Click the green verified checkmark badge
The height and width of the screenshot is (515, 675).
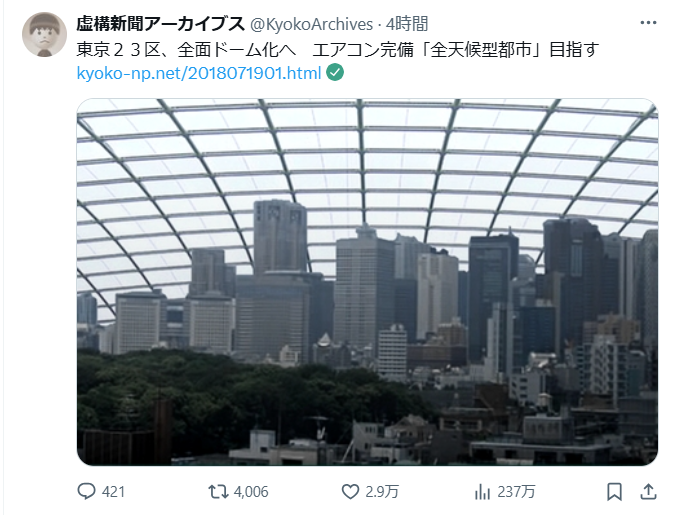coord(335,72)
